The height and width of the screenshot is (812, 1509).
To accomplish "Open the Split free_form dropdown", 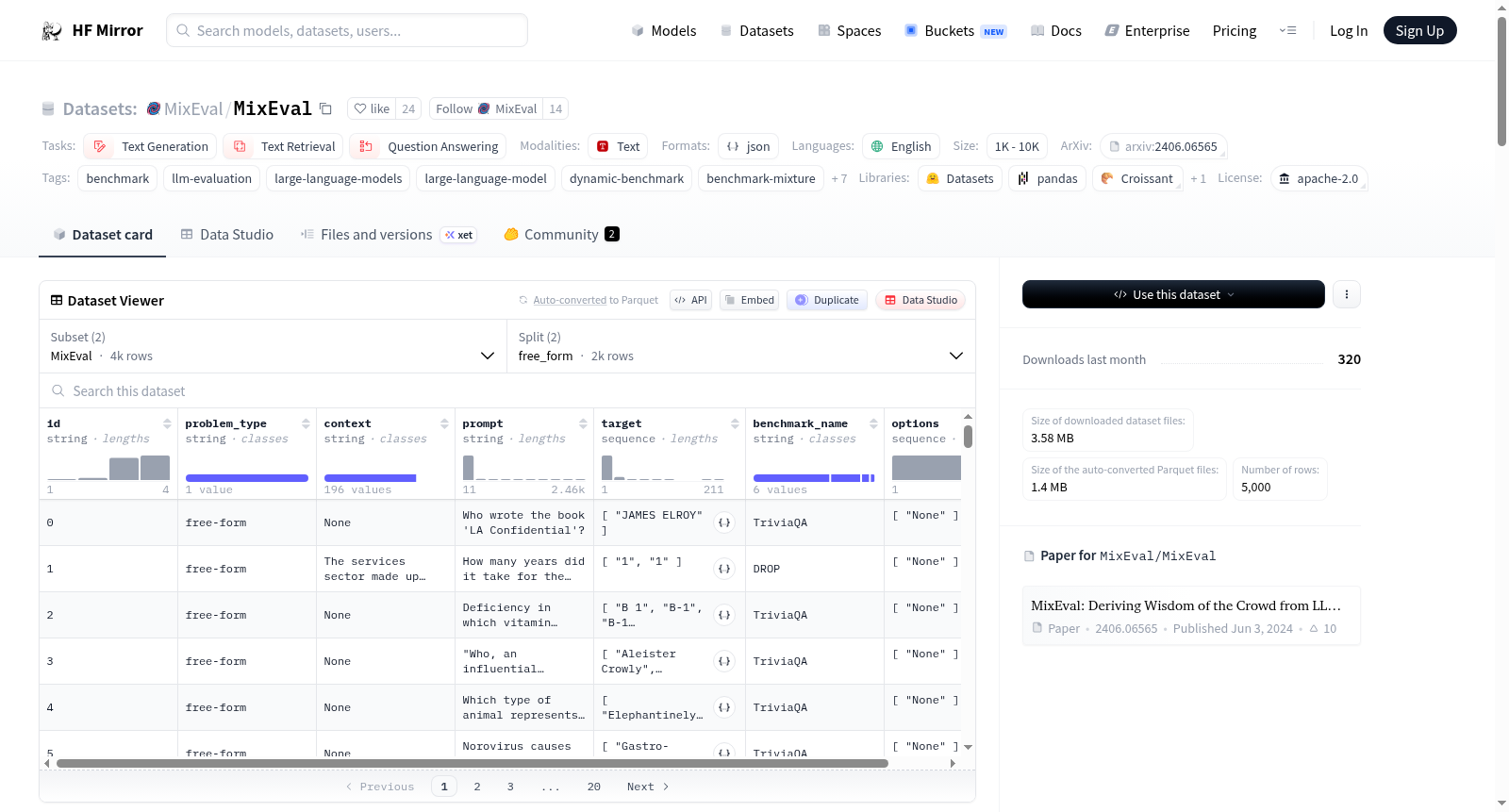I will [741, 346].
